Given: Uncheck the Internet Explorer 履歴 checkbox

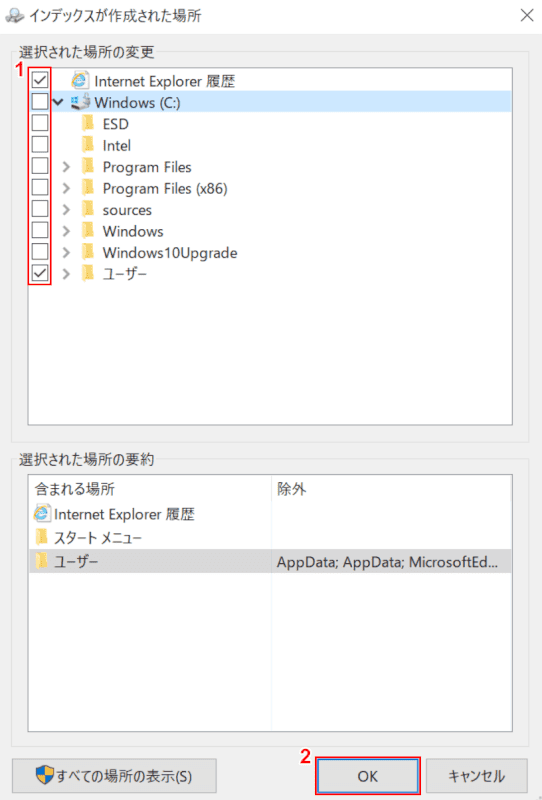Looking at the screenshot, I should click(x=40, y=80).
